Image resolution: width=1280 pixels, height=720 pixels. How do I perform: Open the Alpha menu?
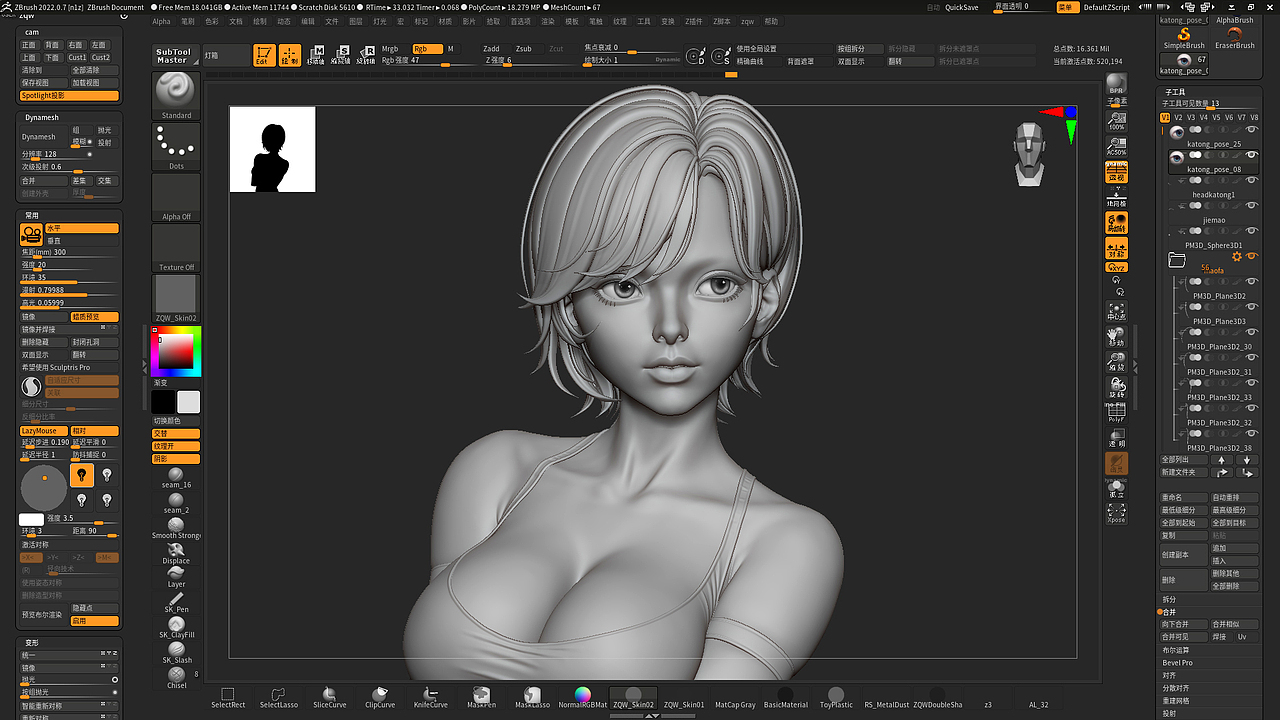[161, 20]
